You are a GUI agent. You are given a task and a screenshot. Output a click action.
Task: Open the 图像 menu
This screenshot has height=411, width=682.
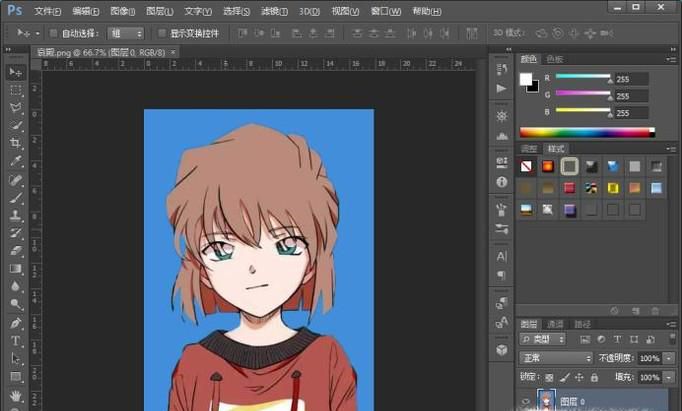coord(122,11)
